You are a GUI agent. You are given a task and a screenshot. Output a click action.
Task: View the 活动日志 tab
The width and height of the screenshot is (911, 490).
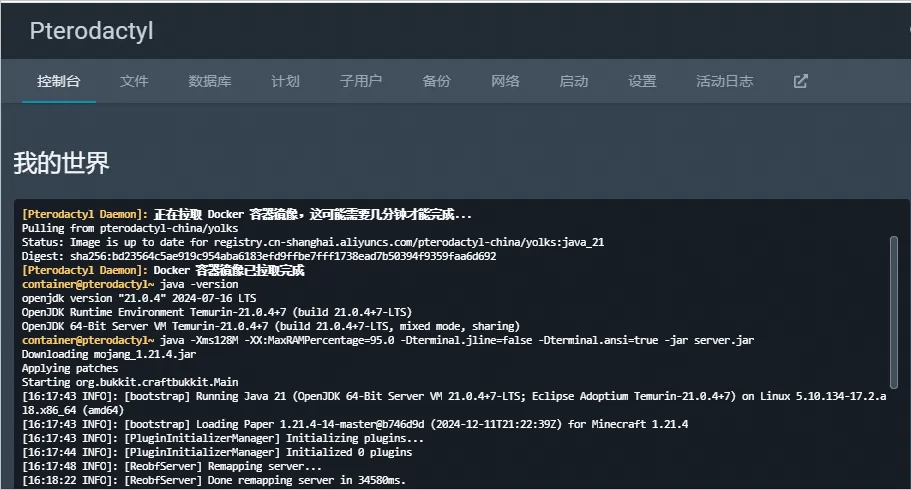[724, 81]
